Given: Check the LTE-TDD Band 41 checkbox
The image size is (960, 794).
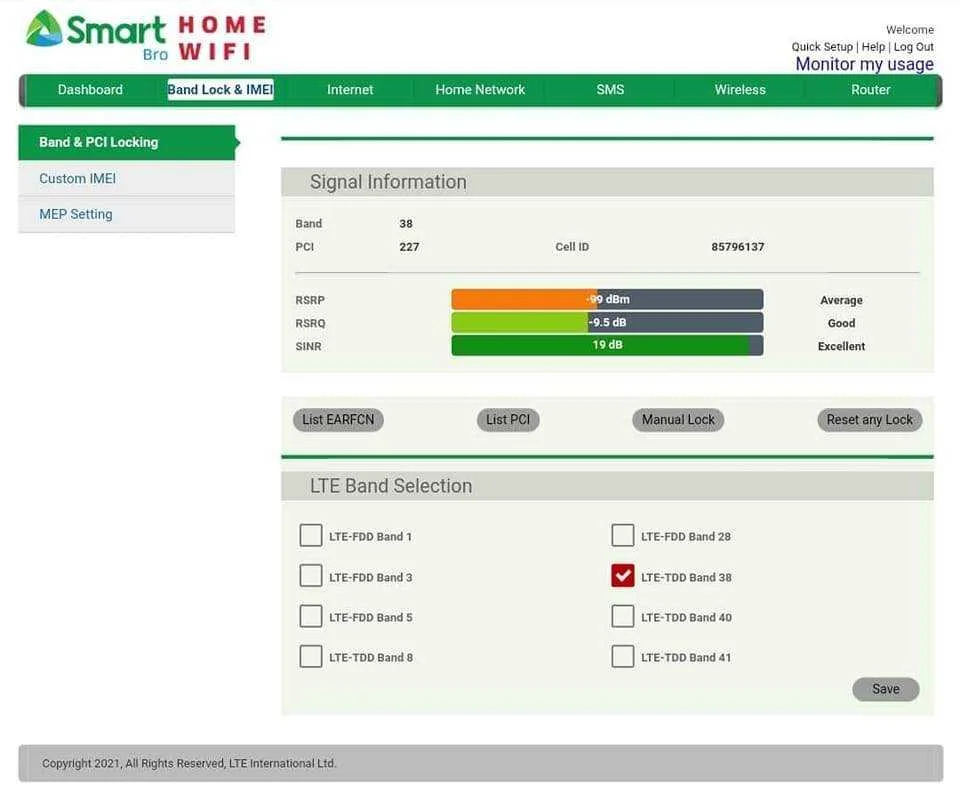Looking at the screenshot, I should 623,656.
